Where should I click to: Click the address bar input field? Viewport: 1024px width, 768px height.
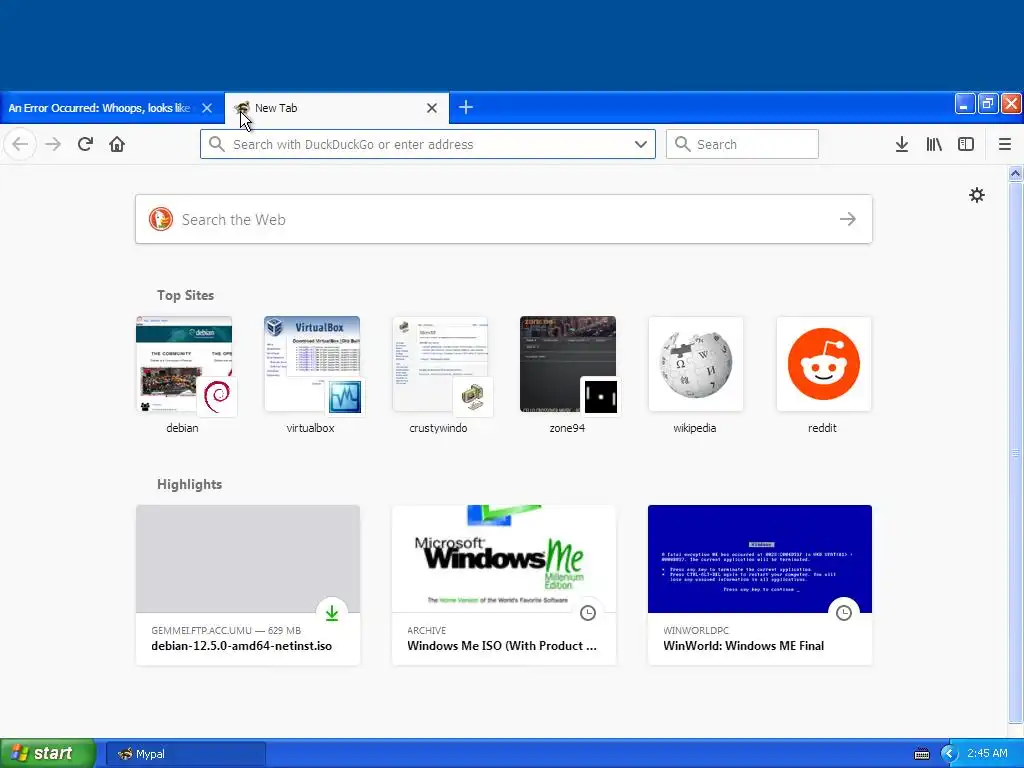[428, 144]
